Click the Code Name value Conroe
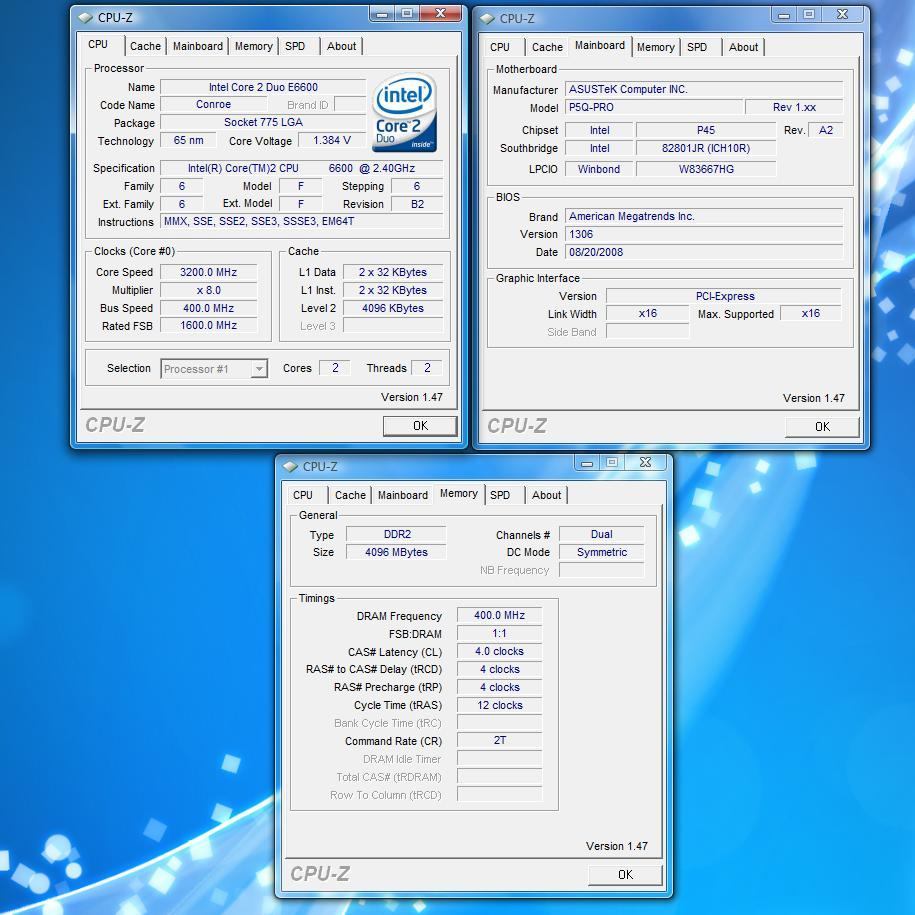 tap(214, 104)
